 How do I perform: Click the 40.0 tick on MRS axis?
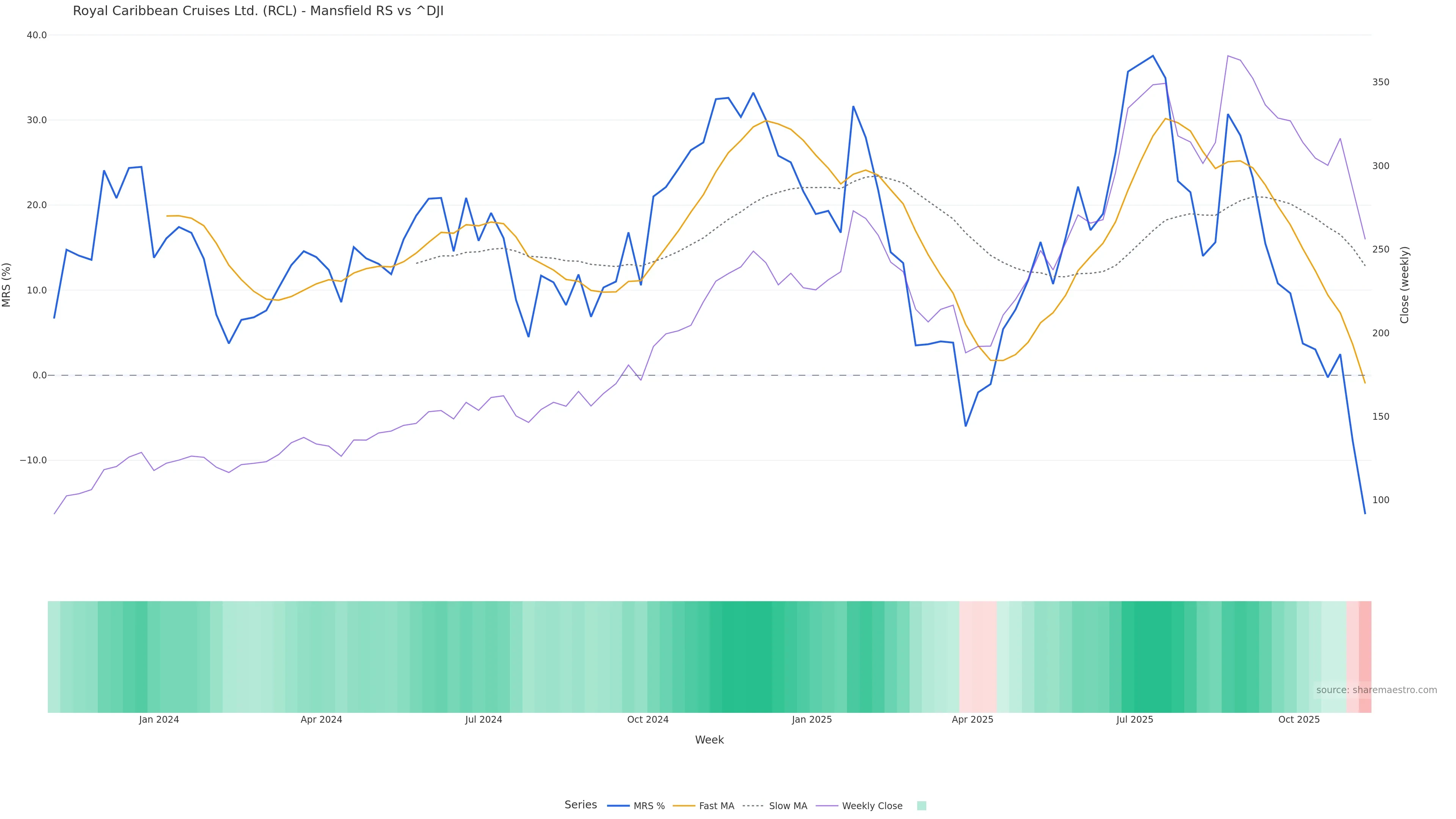click(x=37, y=35)
